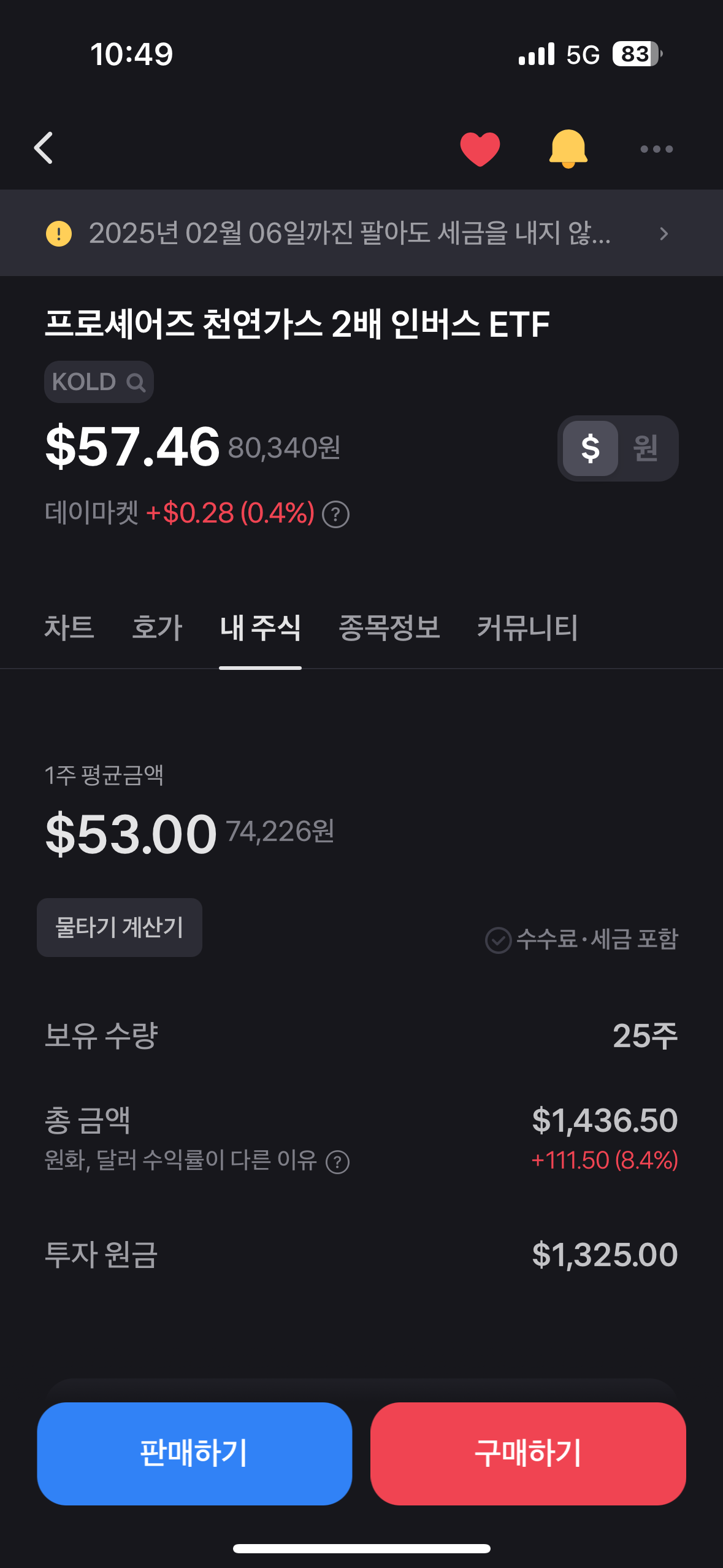
Task: Toggle the red heart favorite icon
Action: click(480, 148)
